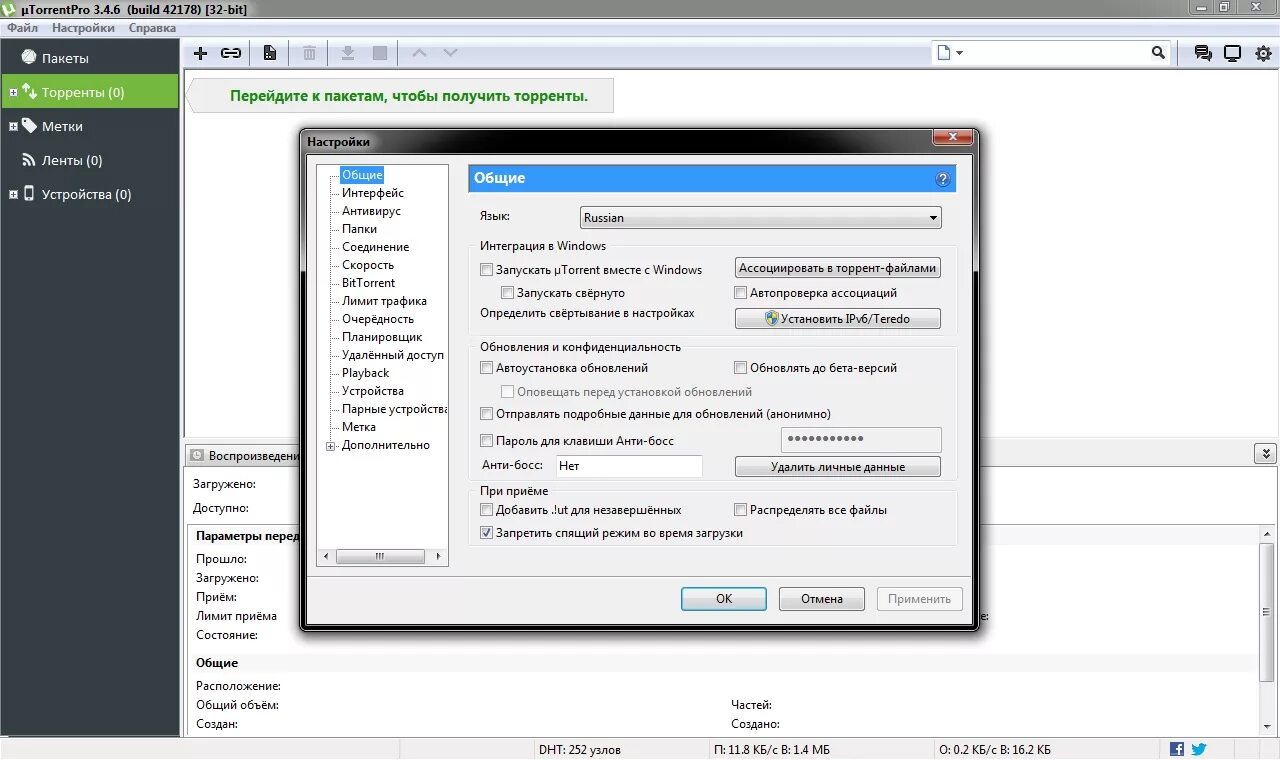Enable Обновлять до бета-версий checkbox

pos(741,368)
